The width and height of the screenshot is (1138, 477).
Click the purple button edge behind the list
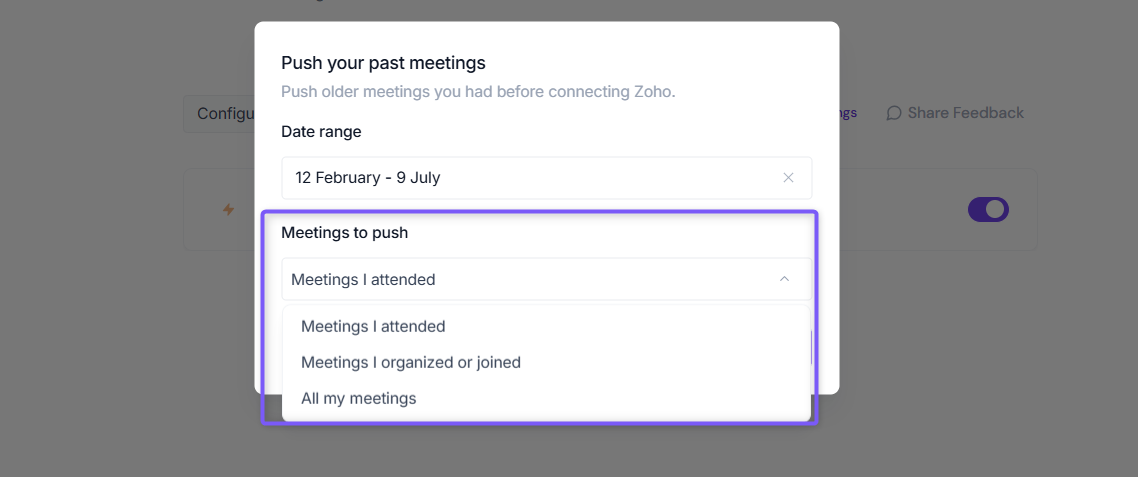coord(811,348)
